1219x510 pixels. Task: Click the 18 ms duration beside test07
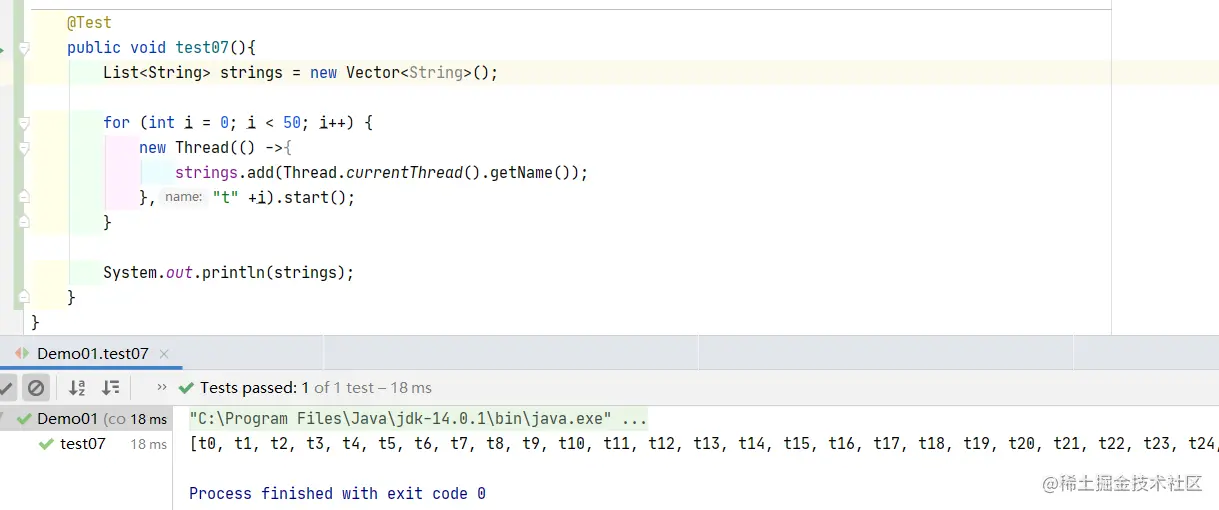148,444
